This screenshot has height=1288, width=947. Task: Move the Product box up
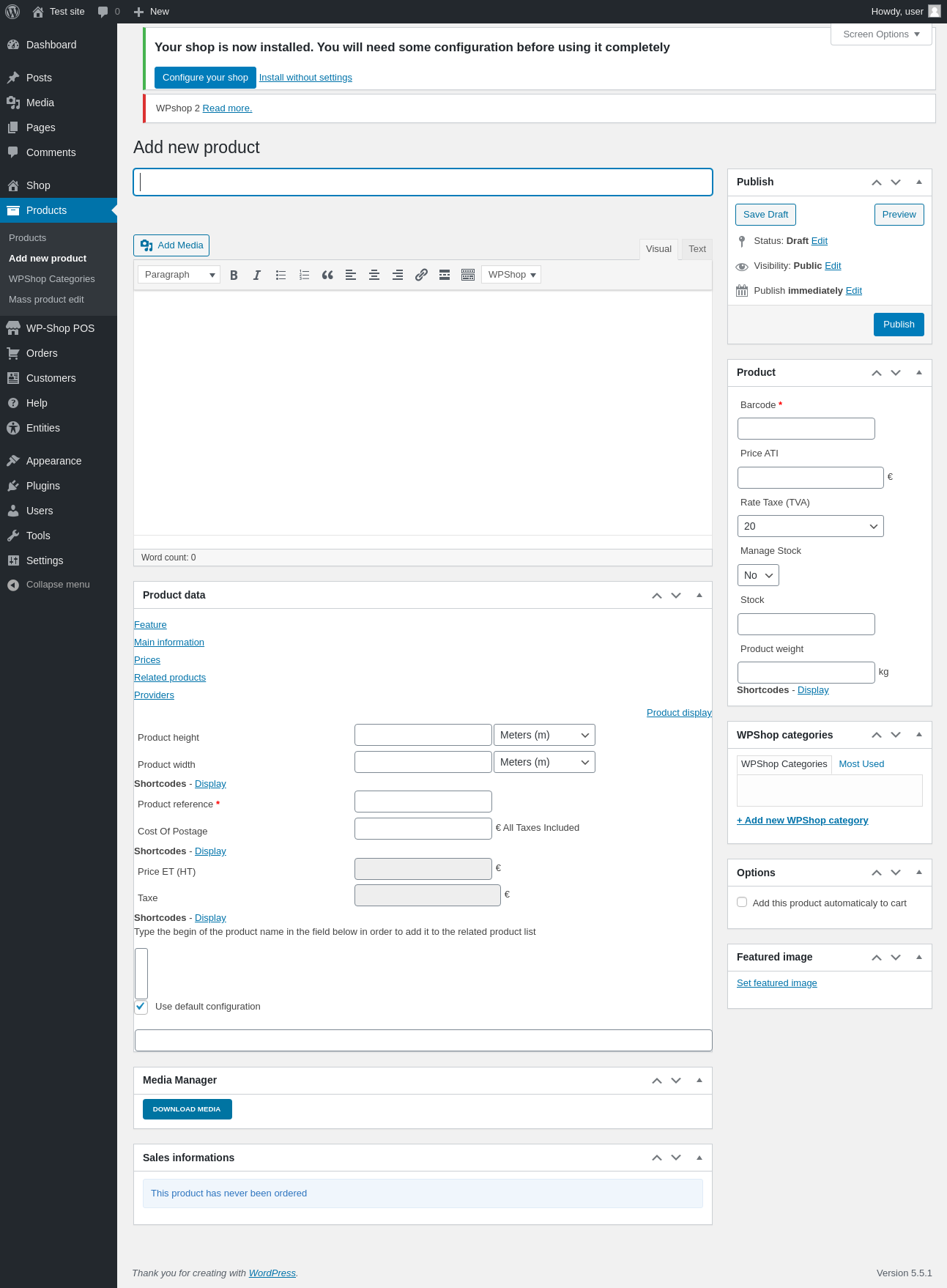click(x=877, y=373)
